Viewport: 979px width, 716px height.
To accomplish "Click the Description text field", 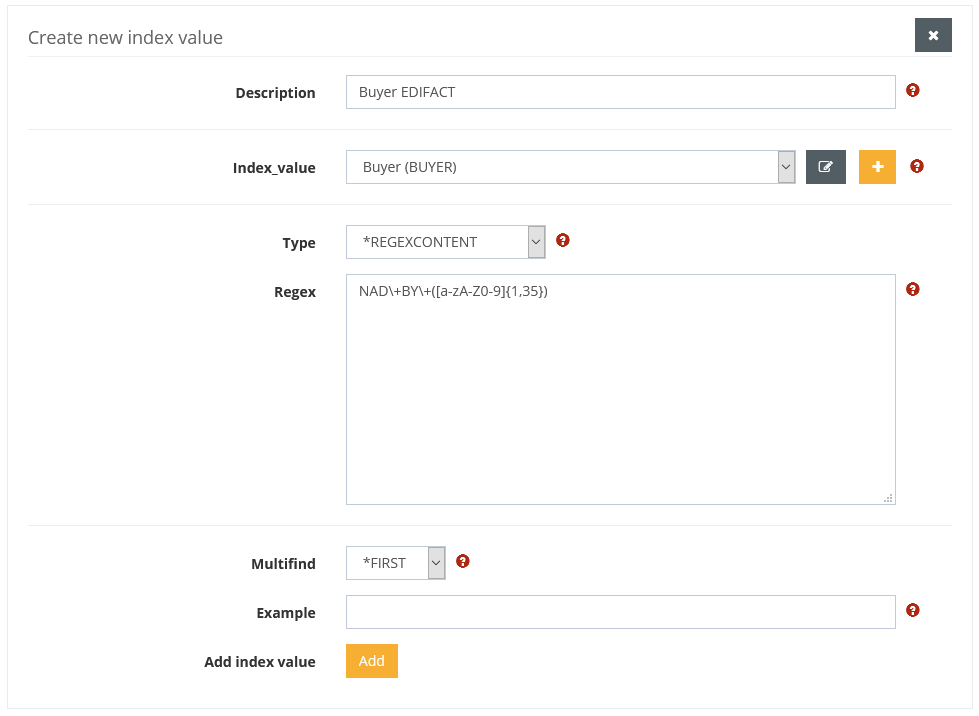I will [x=620, y=92].
